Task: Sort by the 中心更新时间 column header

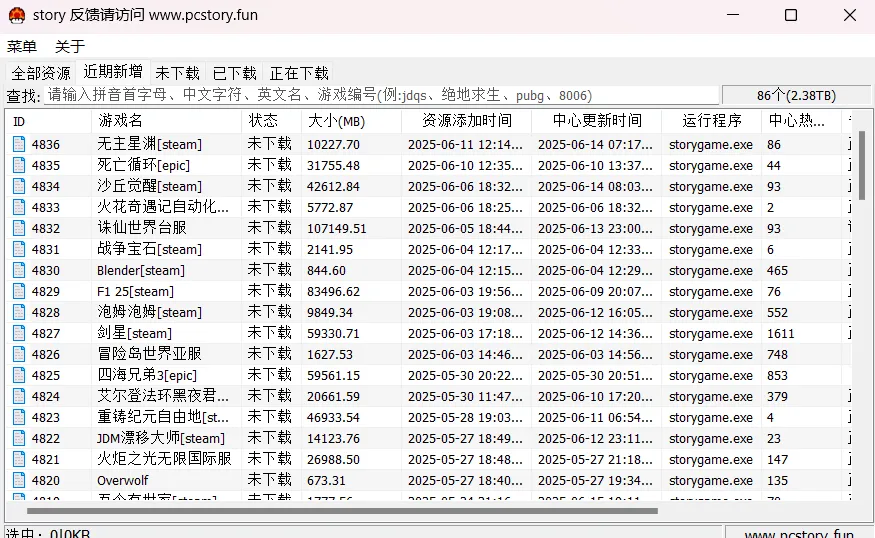Action: tap(597, 121)
